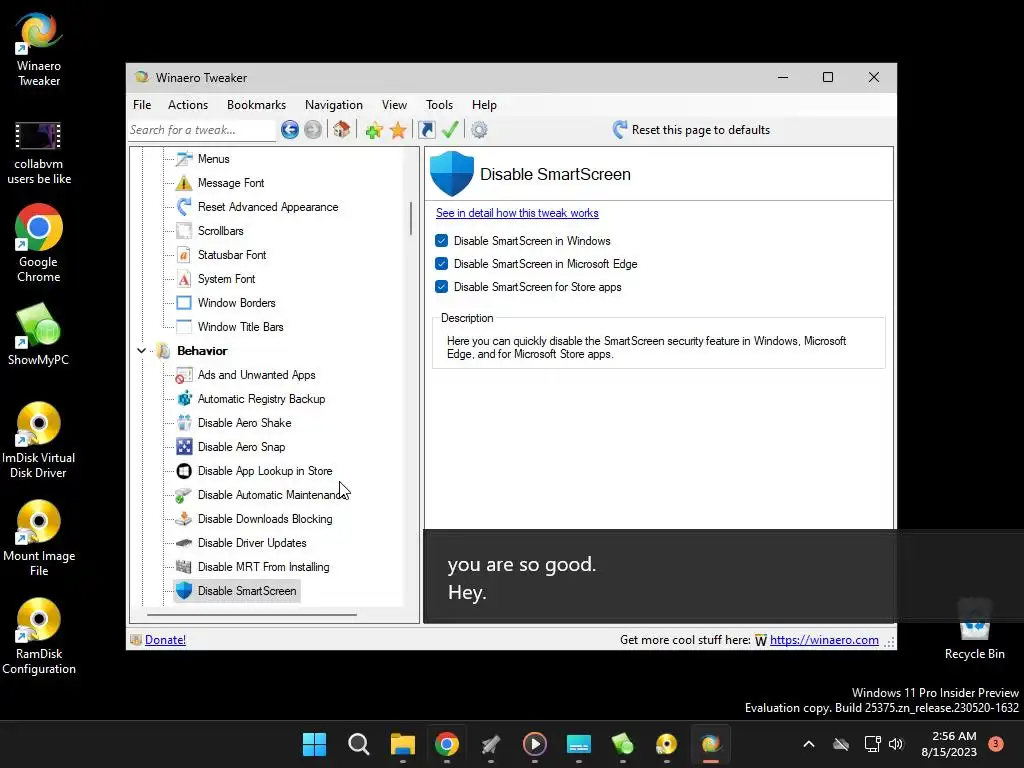Screen dimensions: 1024x768
Task: Open File Explorer from taskbar
Action: point(403,744)
